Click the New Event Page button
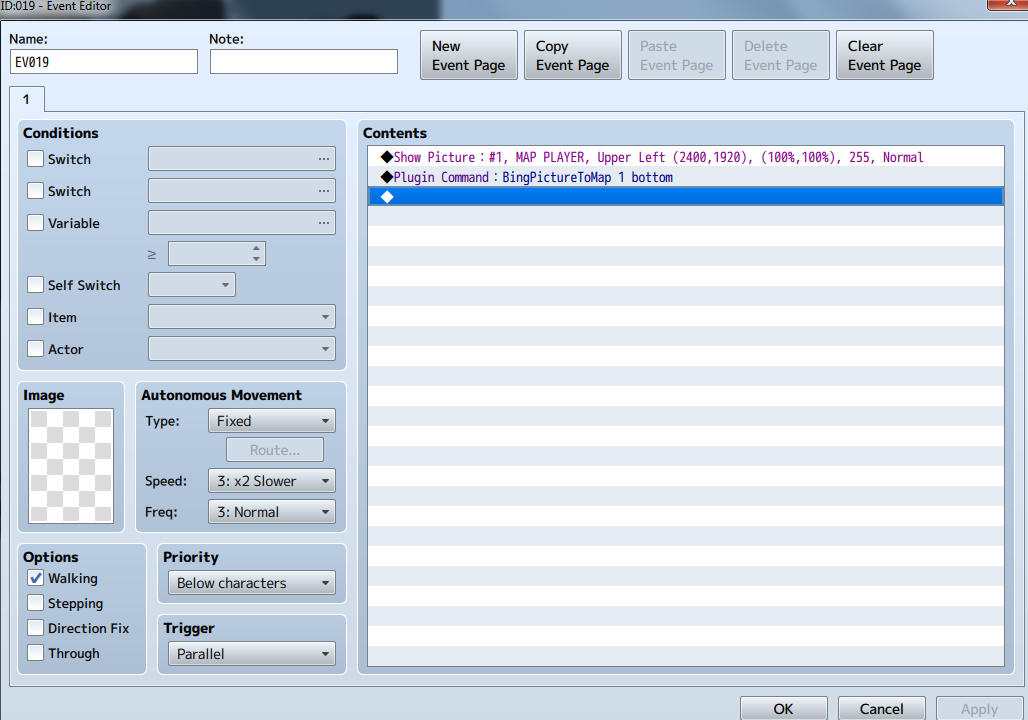The image size is (1028, 720). [469, 55]
